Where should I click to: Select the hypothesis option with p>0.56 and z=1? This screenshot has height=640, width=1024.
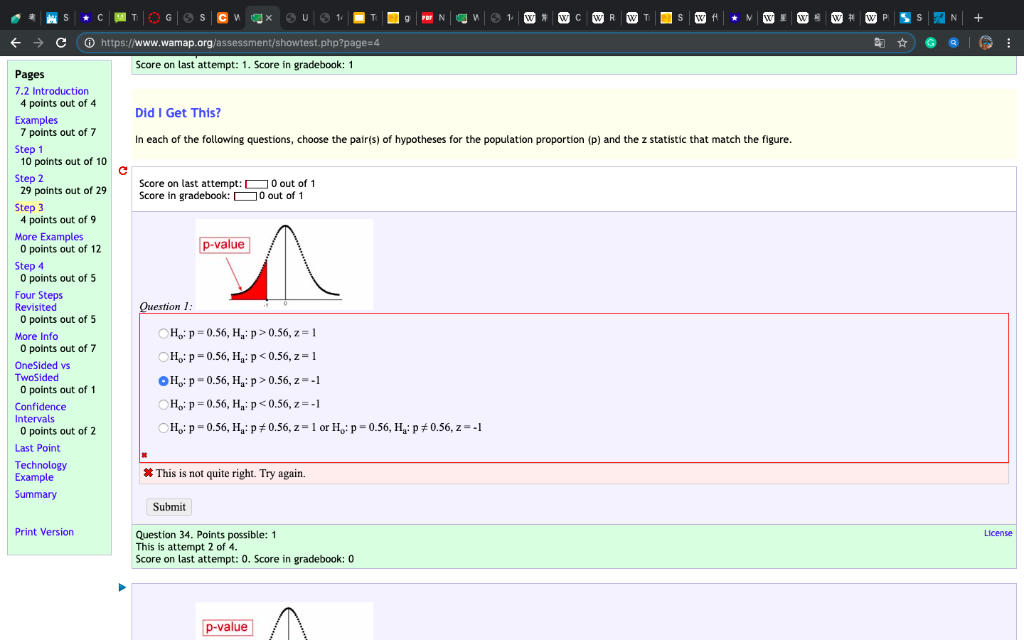click(x=162, y=333)
